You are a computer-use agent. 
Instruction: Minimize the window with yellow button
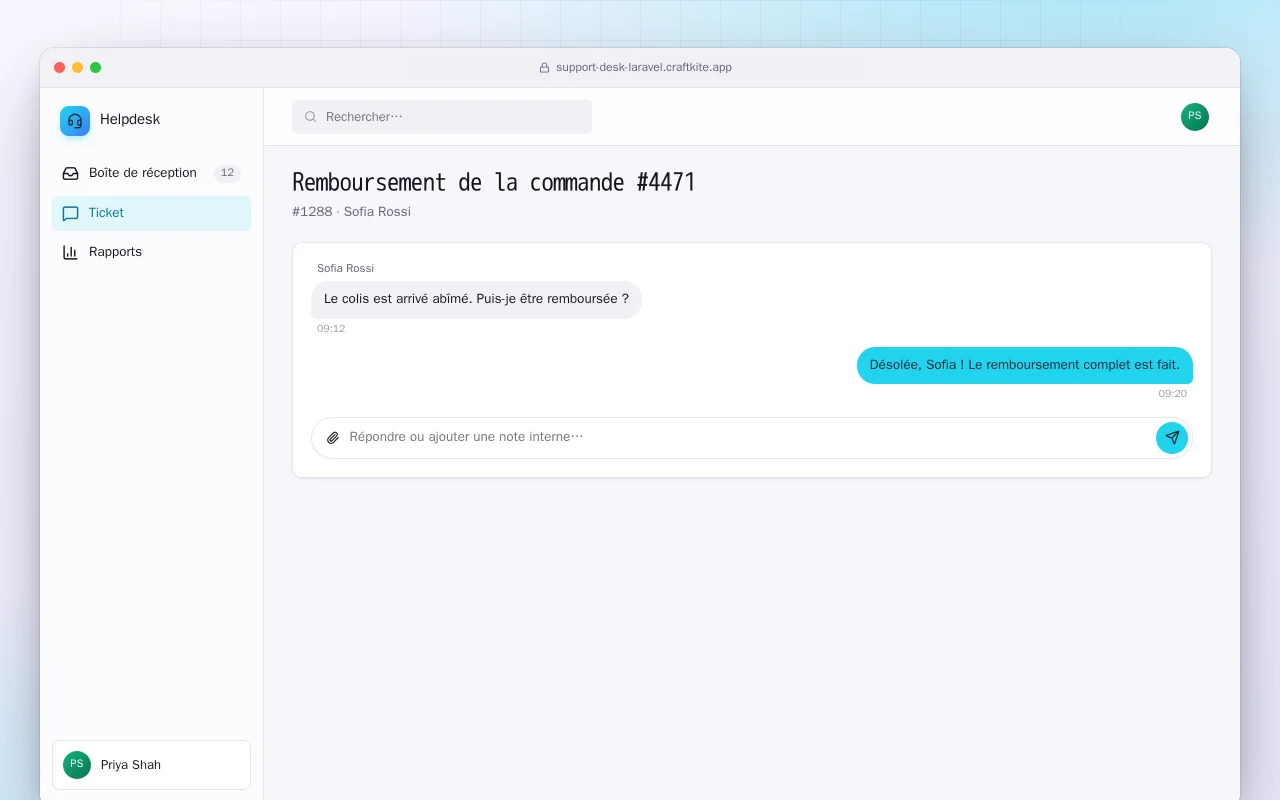tap(78, 68)
